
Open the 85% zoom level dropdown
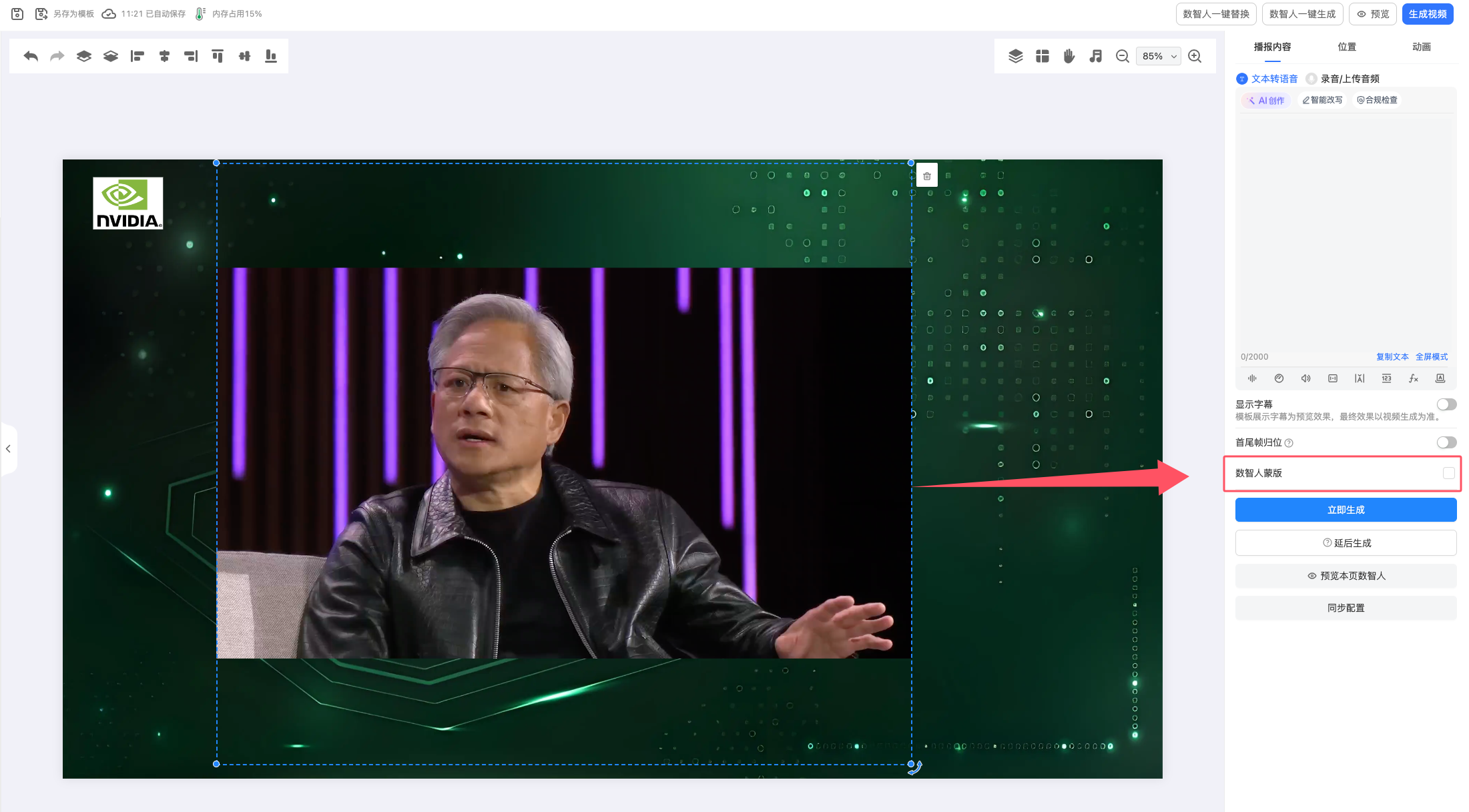1158,56
